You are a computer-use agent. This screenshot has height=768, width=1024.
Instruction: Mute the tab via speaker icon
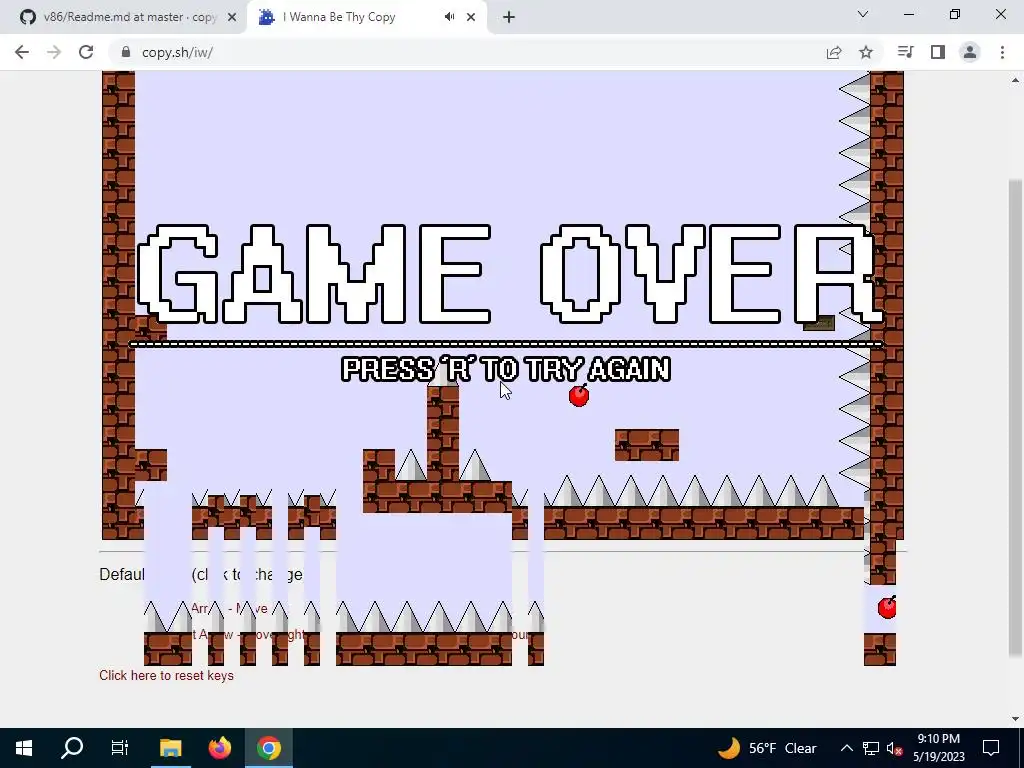[x=449, y=17]
